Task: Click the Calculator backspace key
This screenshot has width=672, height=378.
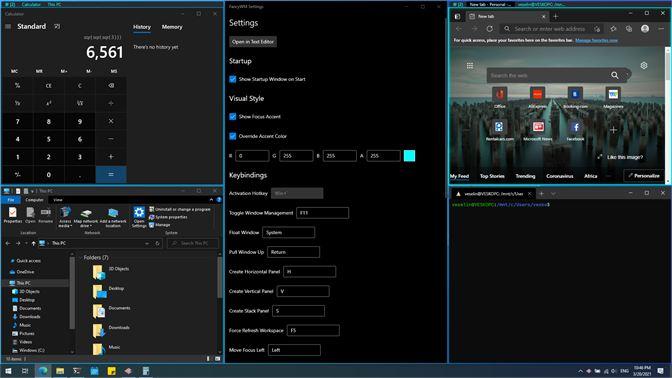Action: point(111,85)
